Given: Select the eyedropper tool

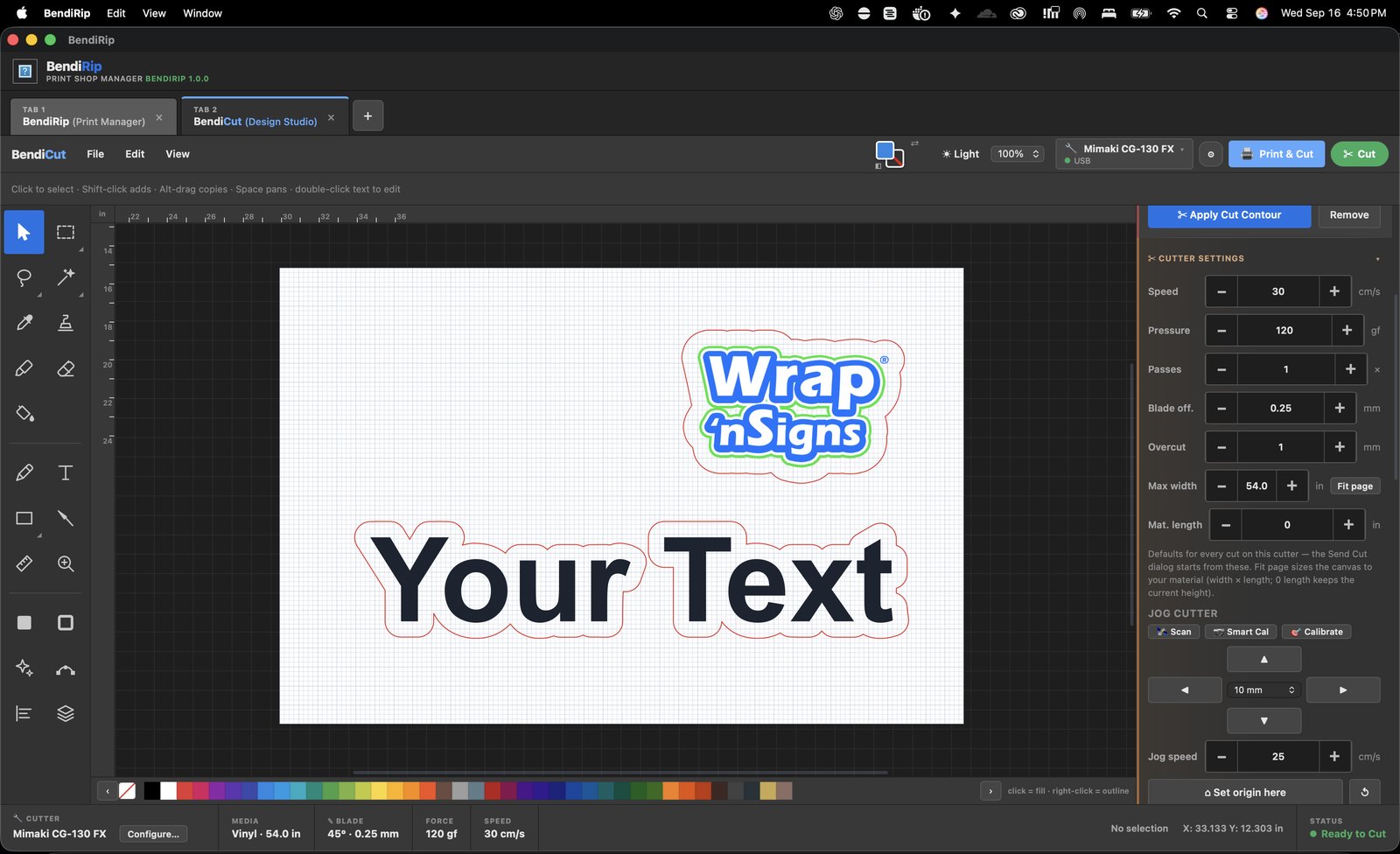Looking at the screenshot, I should 24,323.
